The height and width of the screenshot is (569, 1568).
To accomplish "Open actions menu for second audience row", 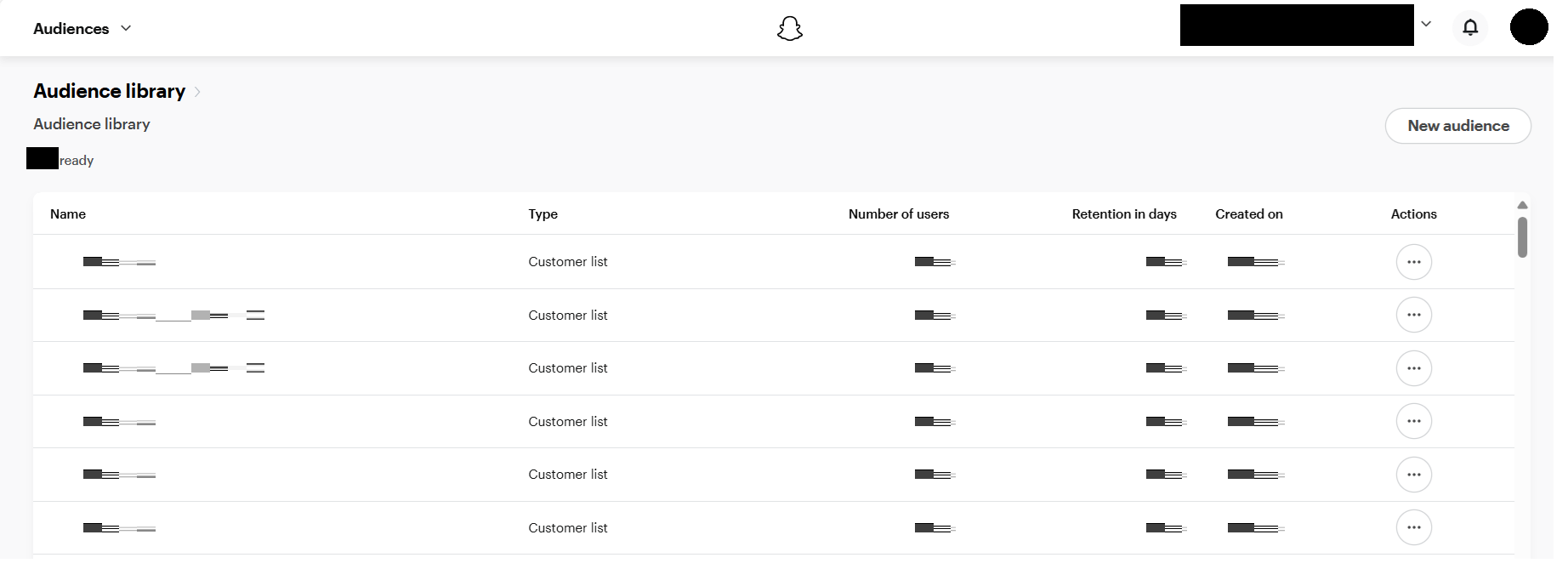I will pyautogui.click(x=1413, y=315).
